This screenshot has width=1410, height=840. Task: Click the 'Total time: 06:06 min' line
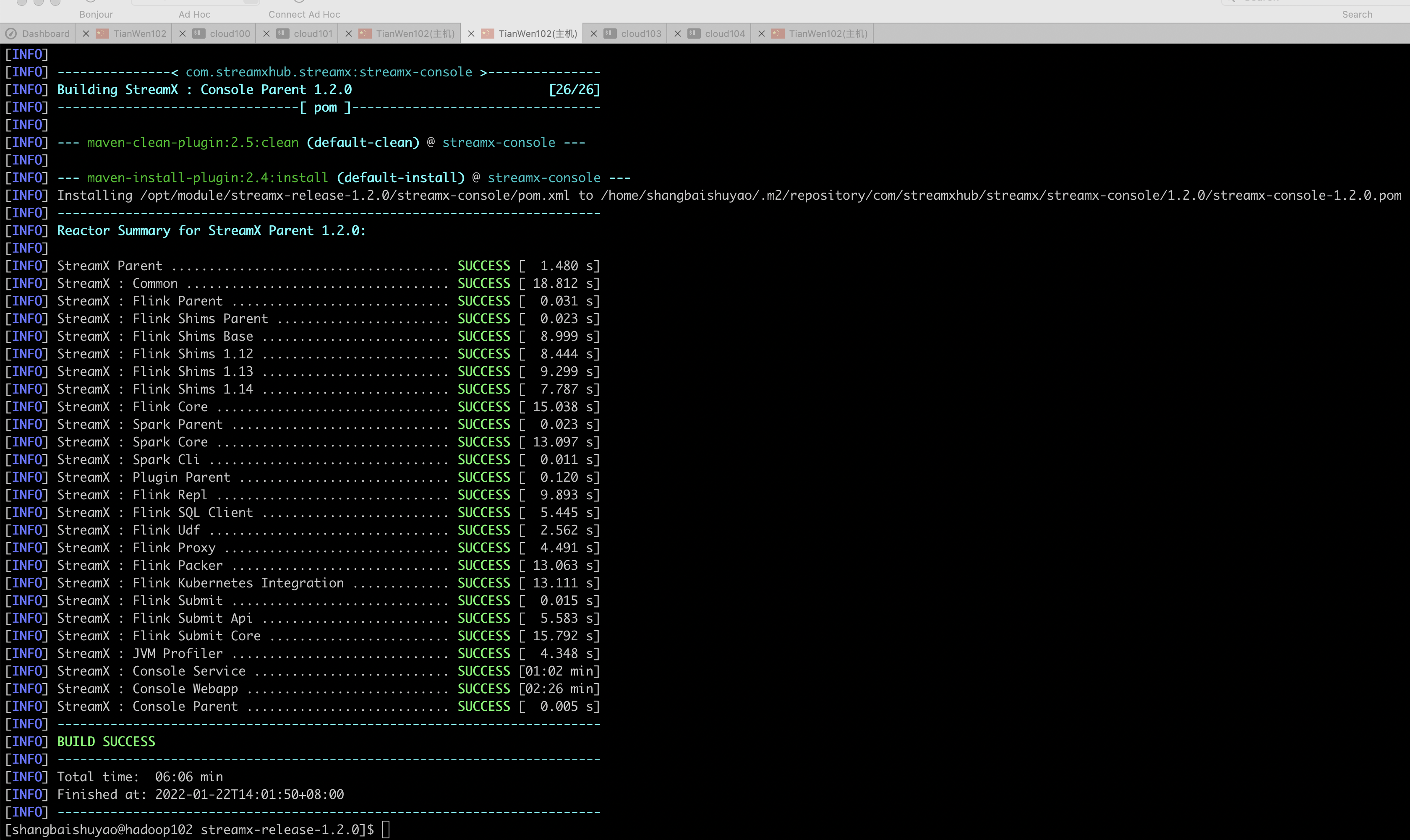[x=140, y=777]
